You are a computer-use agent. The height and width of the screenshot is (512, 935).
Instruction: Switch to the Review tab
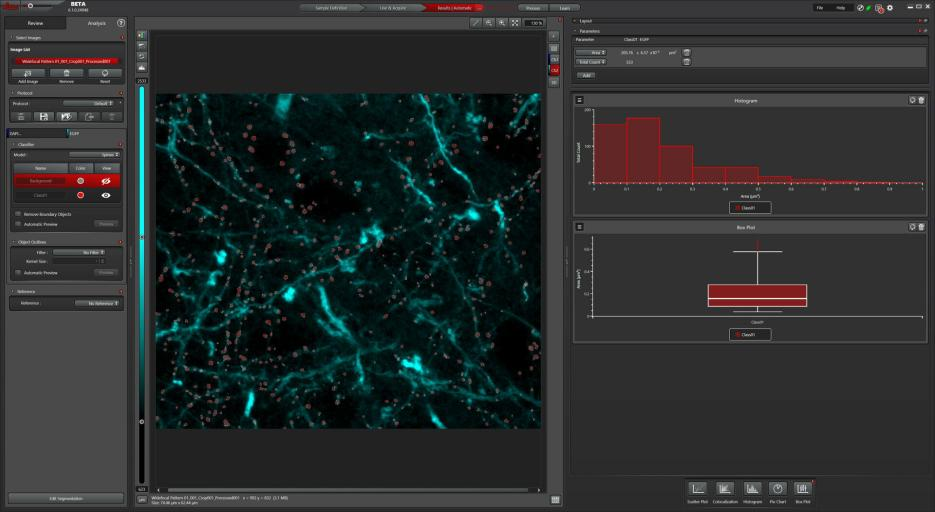point(35,23)
